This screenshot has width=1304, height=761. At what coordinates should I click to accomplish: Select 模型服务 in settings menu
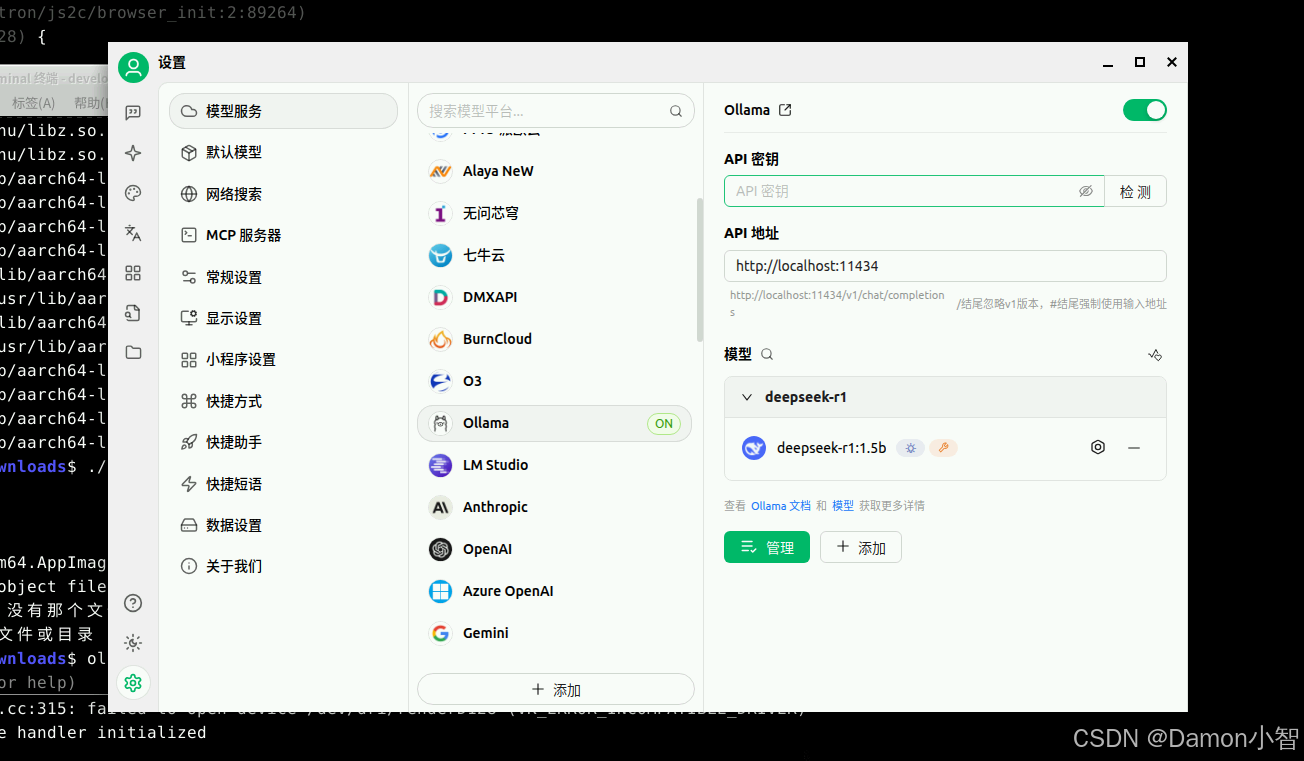point(283,111)
